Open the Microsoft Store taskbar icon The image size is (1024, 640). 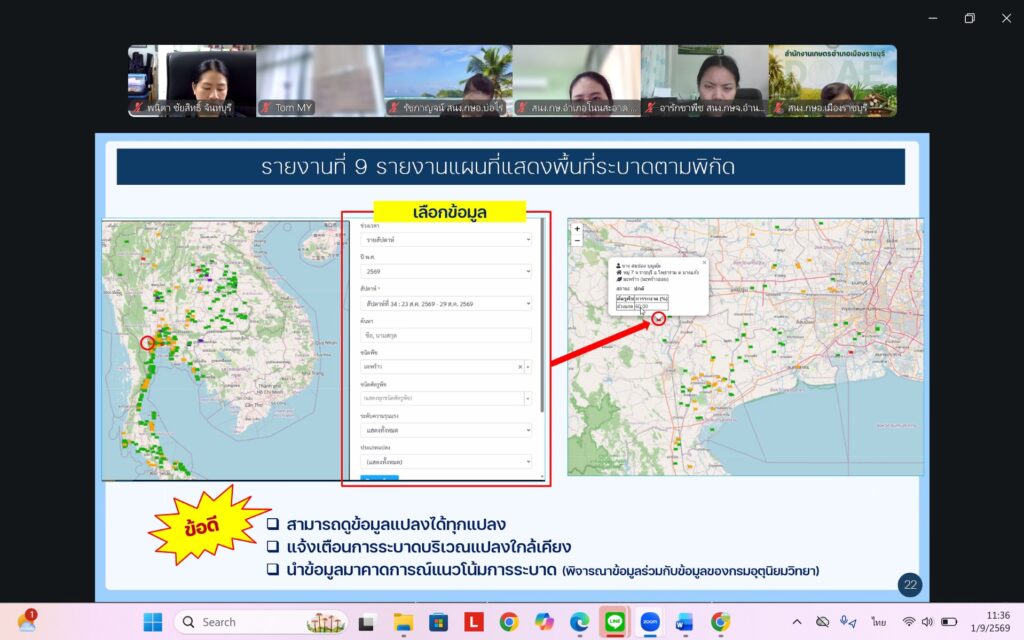pos(438,622)
